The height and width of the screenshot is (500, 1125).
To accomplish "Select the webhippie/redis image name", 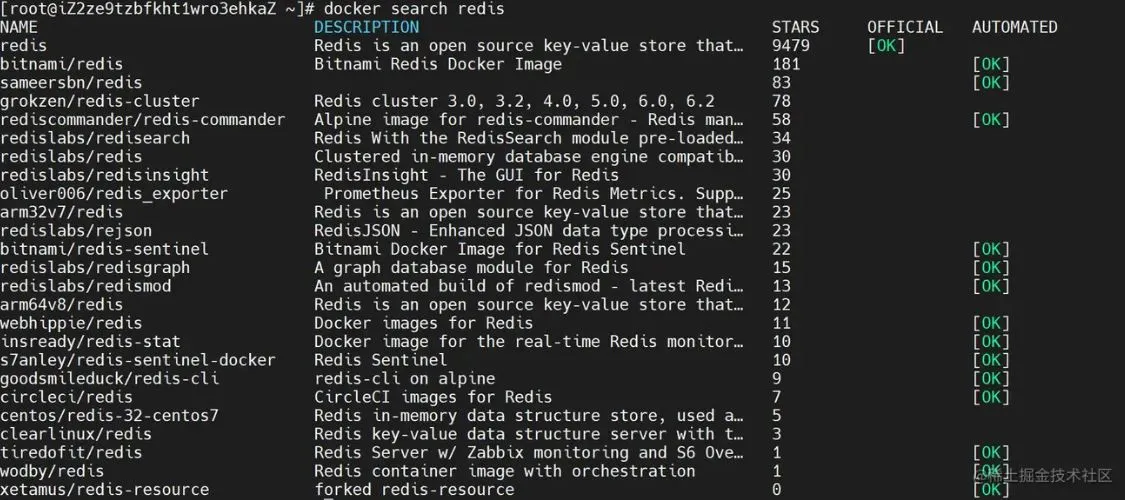I will click(x=71, y=323).
